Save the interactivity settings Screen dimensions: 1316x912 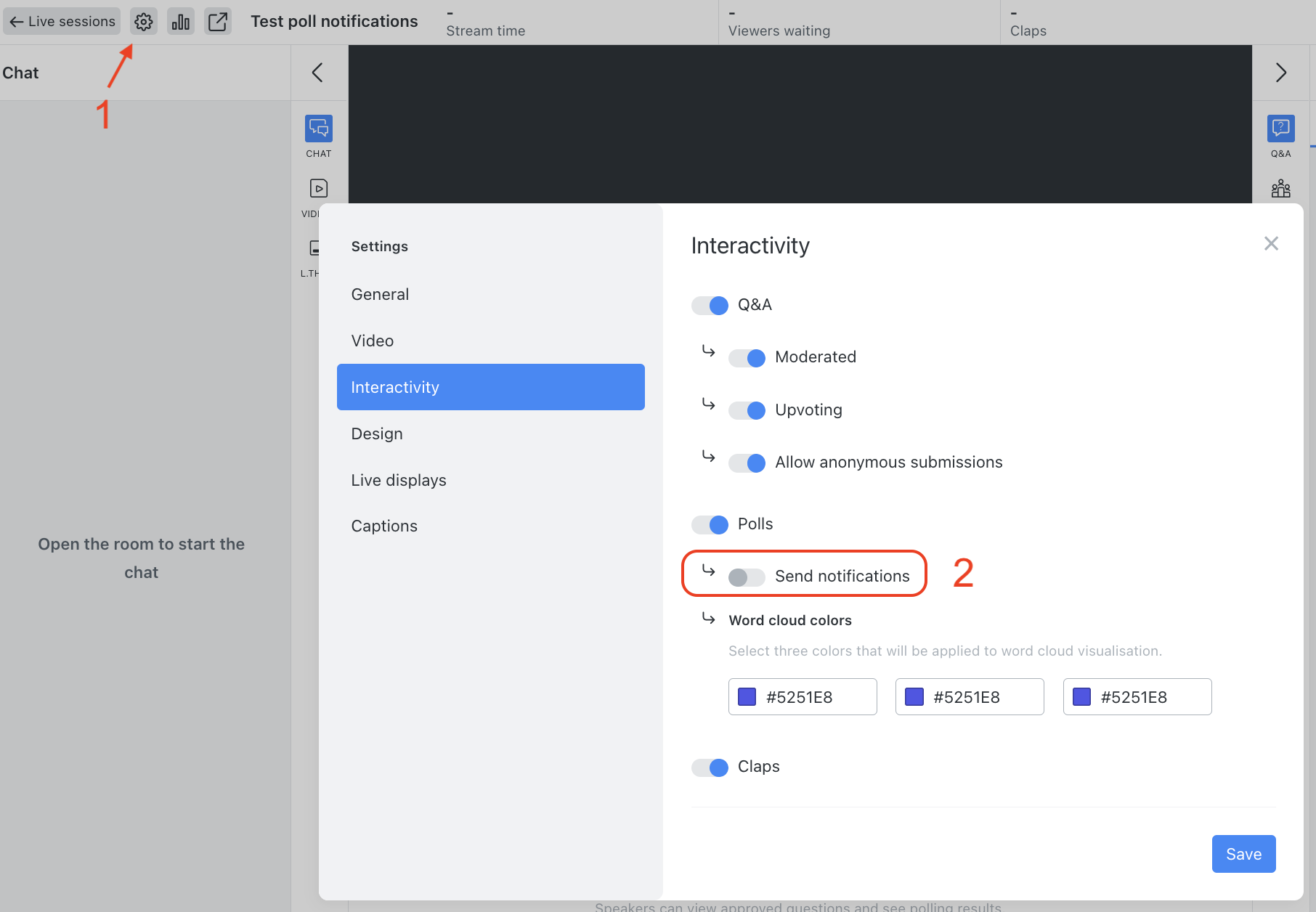(x=1243, y=854)
